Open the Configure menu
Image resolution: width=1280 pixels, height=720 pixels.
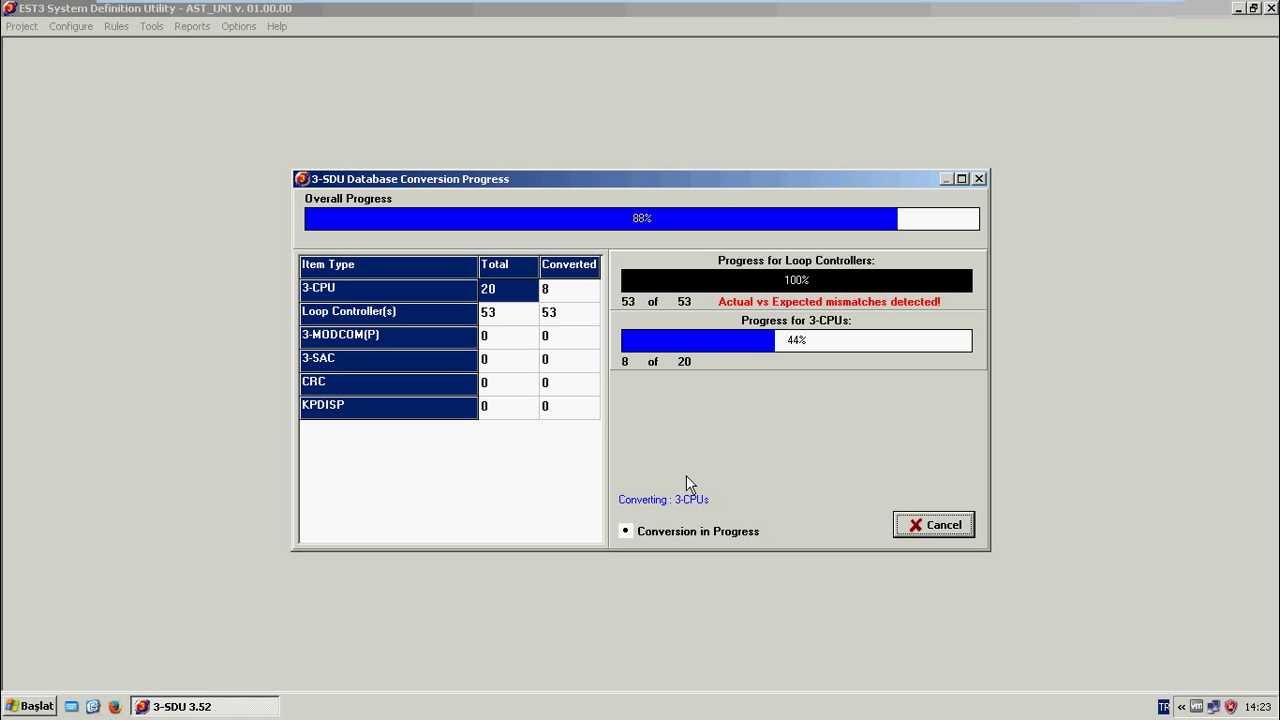(x=71, y=26)
